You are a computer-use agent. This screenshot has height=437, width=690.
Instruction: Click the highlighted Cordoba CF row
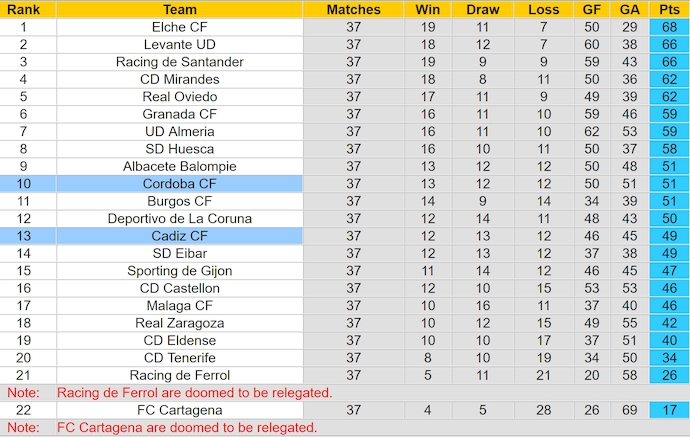179,184
